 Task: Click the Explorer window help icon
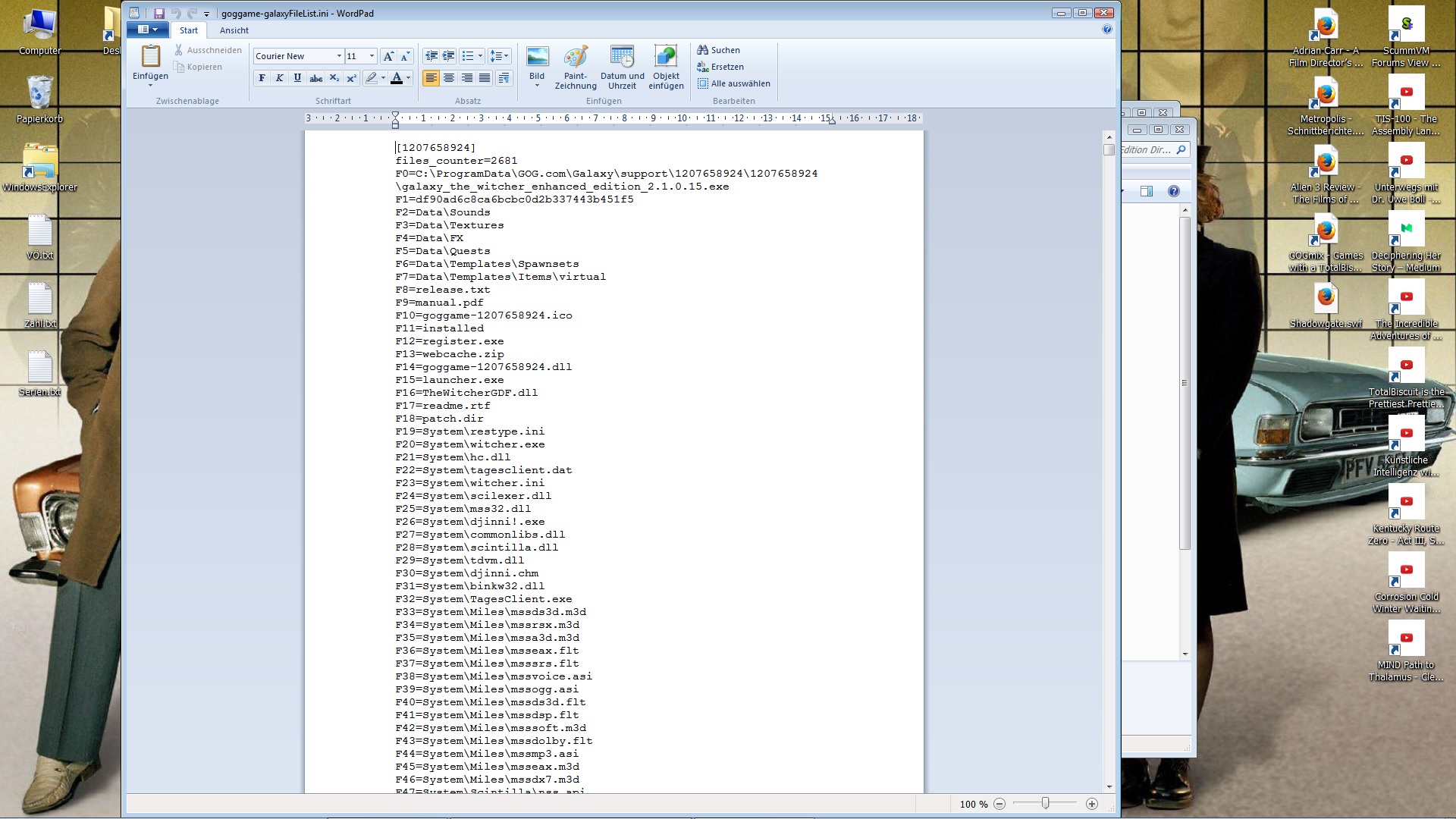(x=1174, y=191)
